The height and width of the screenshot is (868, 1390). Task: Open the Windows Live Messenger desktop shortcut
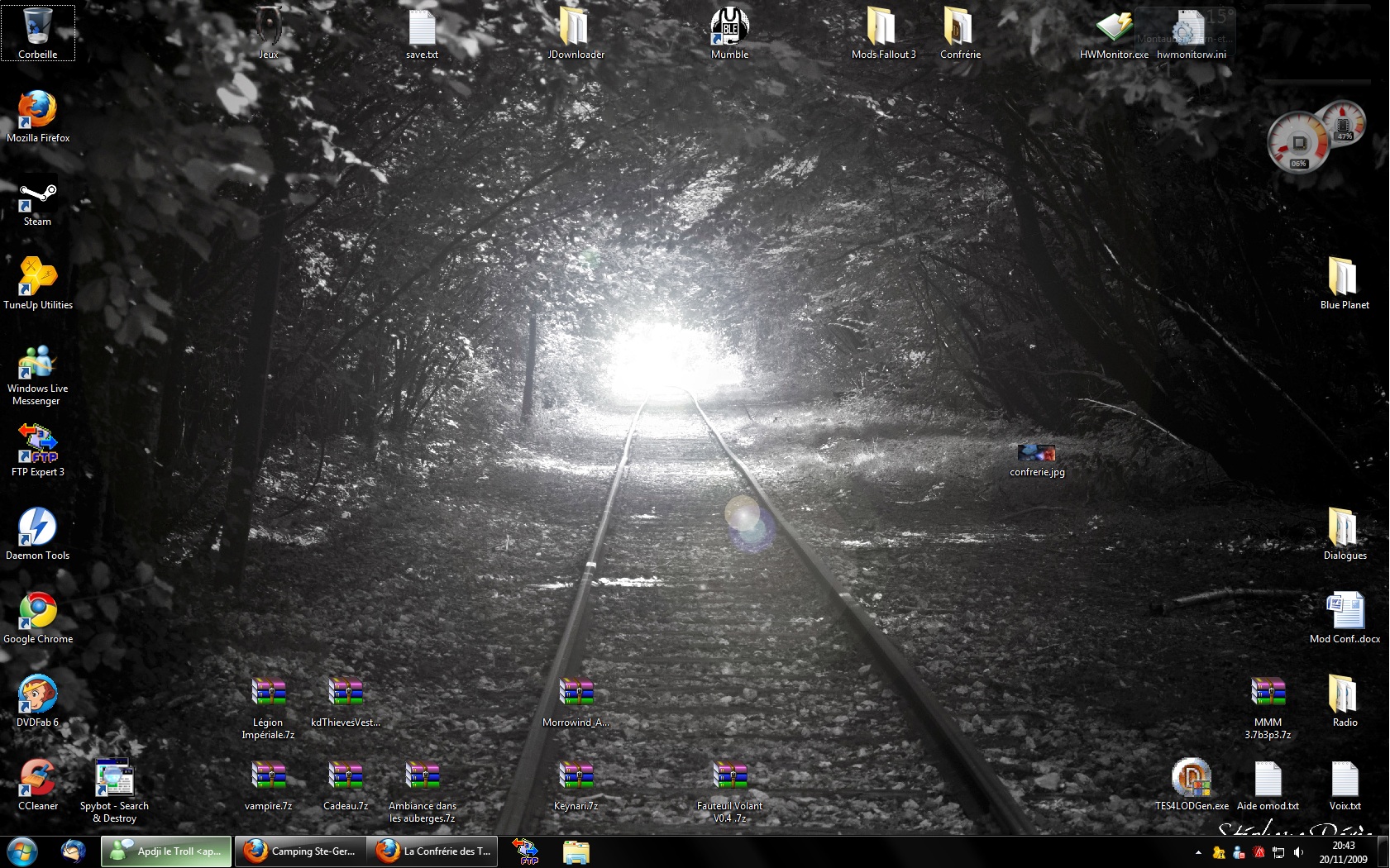click(37, 376)
